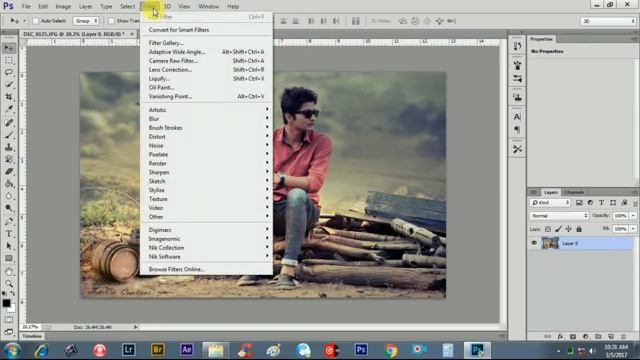Select the Brush tool
Viewport: 640px width, 360px height.
[9, 135]
